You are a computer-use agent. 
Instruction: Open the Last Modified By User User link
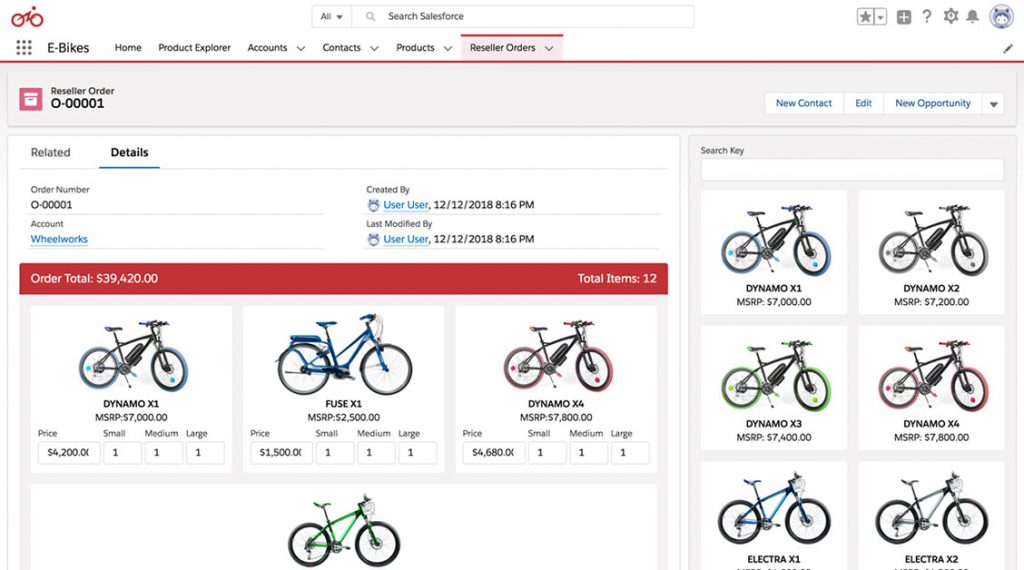click(406, 239)
